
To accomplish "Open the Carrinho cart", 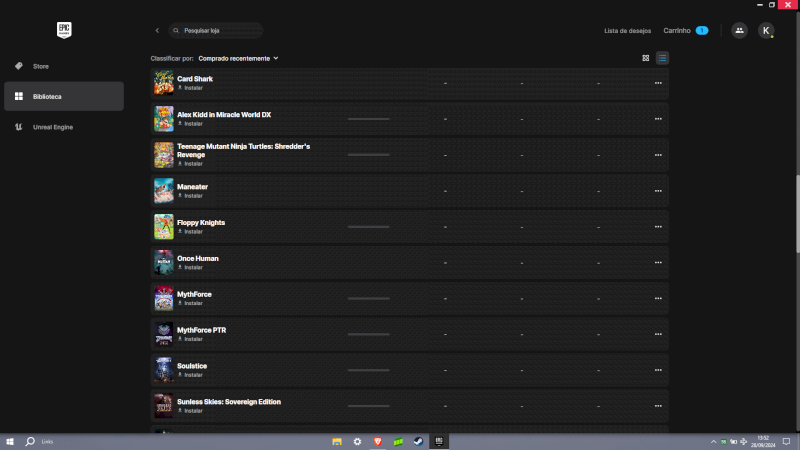I will 686,31.
